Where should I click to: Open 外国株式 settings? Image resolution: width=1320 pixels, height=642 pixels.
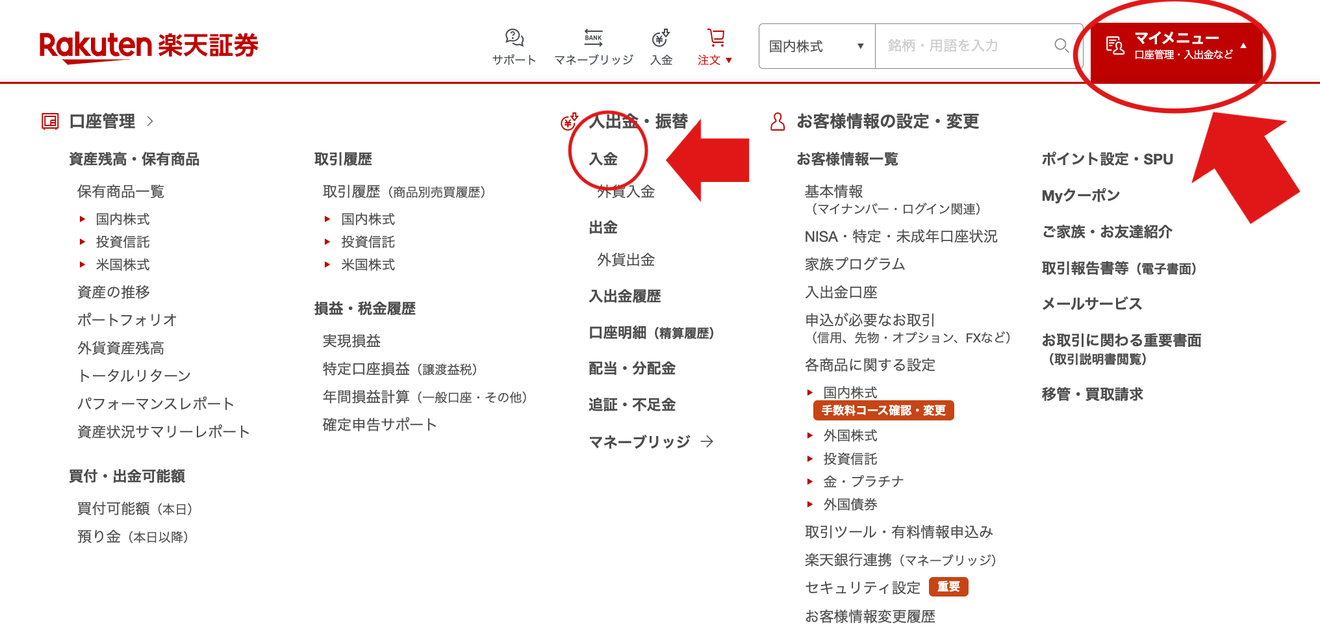click(x=850, y=435)
